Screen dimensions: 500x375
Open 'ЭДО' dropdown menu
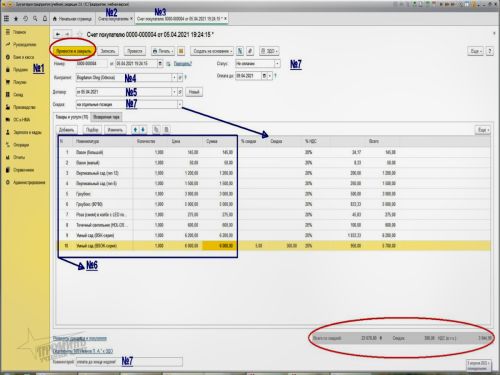click(269, 51)
